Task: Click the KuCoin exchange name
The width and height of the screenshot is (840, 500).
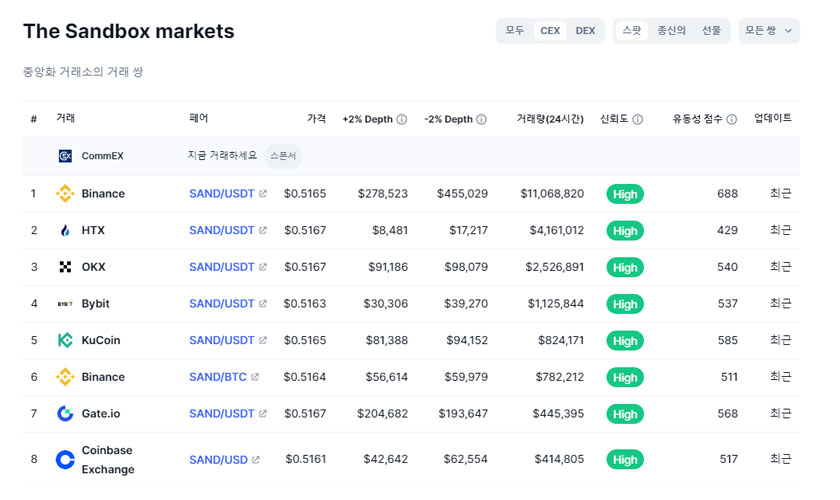Action: point(101,340)
